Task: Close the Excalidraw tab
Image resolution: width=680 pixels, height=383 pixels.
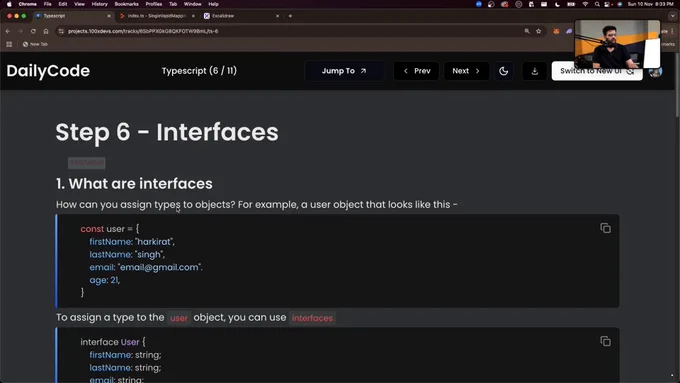Action: click(278, 16)
